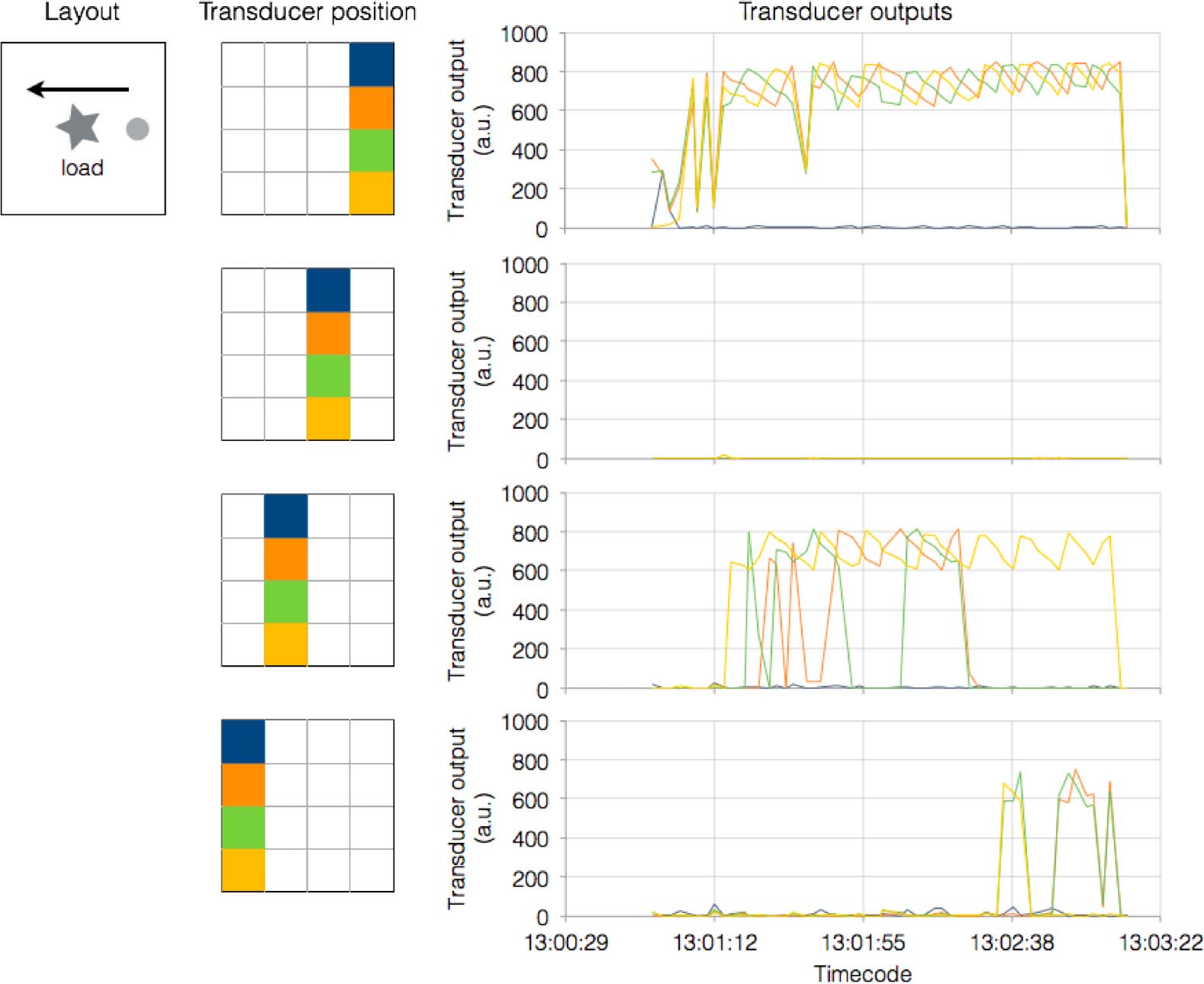1204x984 pixels.
Task: Pick the yellow square in the third position grid
Action: tap(286, 645)
